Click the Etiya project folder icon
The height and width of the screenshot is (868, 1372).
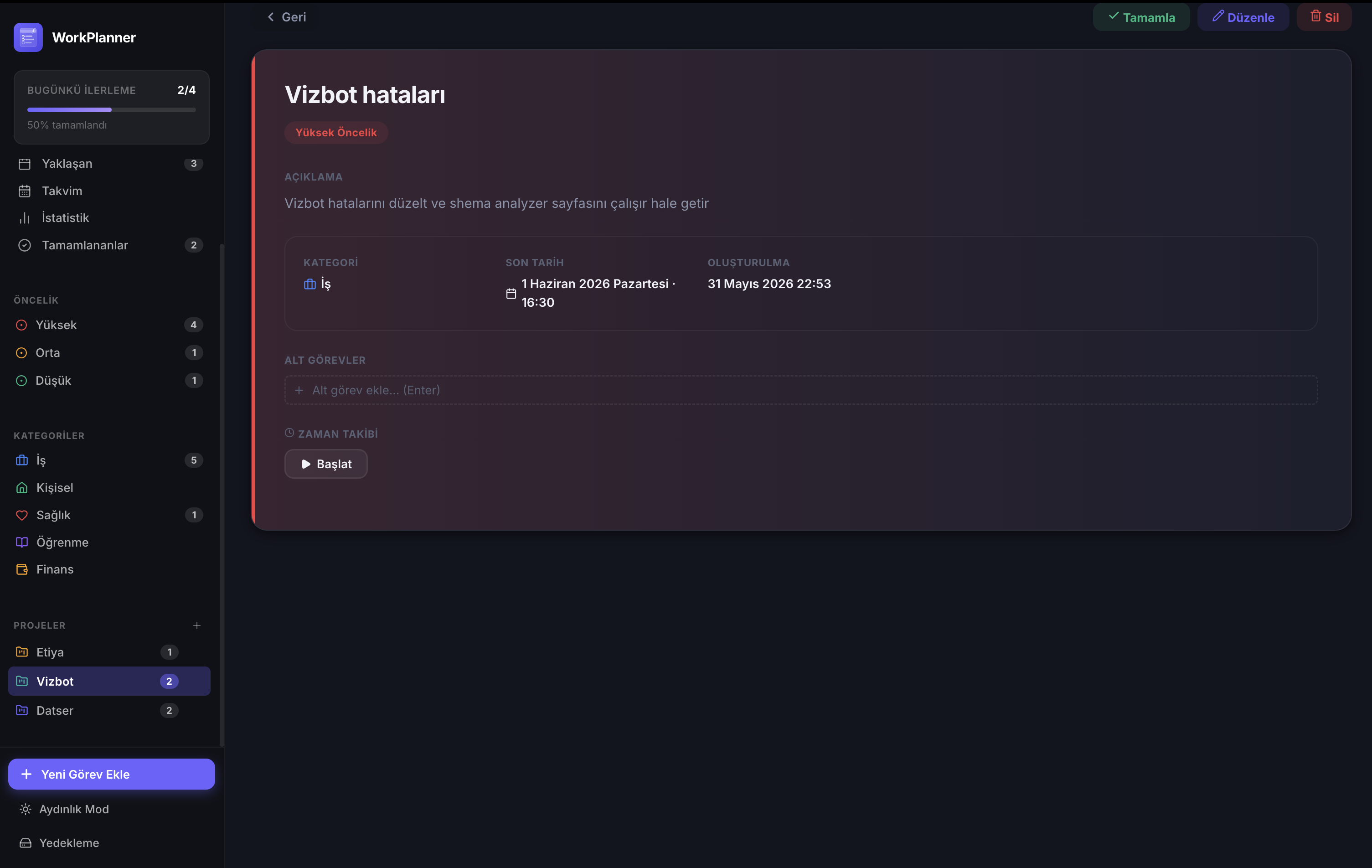[x=22, y=651]
